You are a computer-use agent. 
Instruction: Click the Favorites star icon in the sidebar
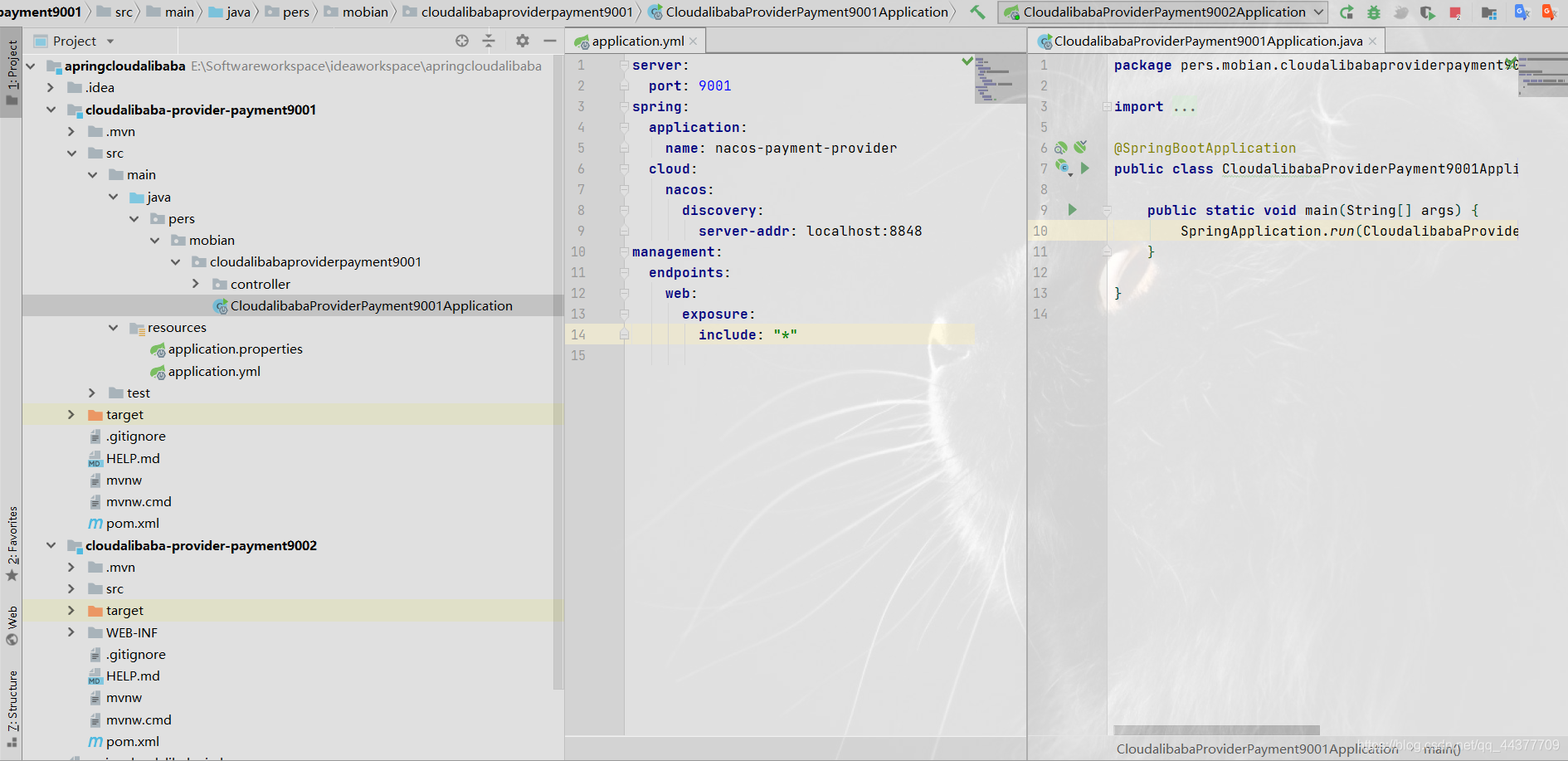[x=12, y=575]
